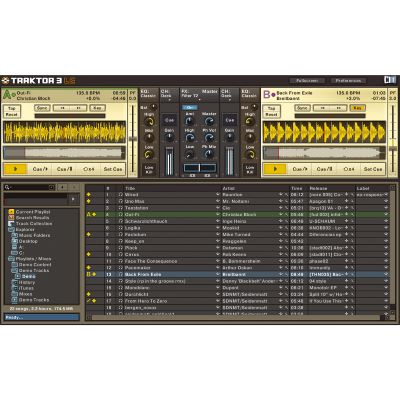Image resolution: width=400 pixels, height=400 pixels.
Task: Click Cue/Pause on Deck B
Action: (x=324, y=169)
